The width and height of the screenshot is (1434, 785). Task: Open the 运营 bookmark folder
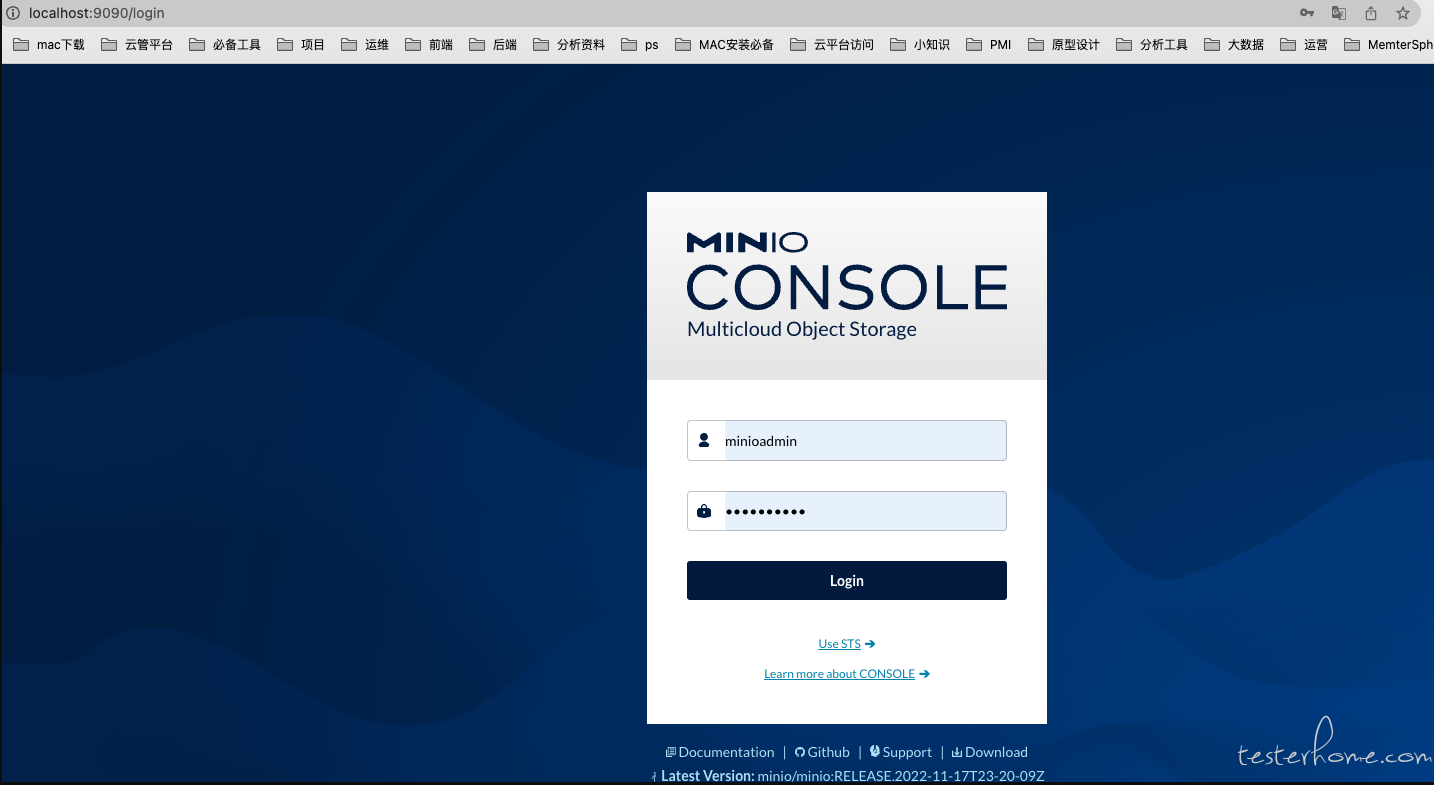click(x=1305, y=45)
